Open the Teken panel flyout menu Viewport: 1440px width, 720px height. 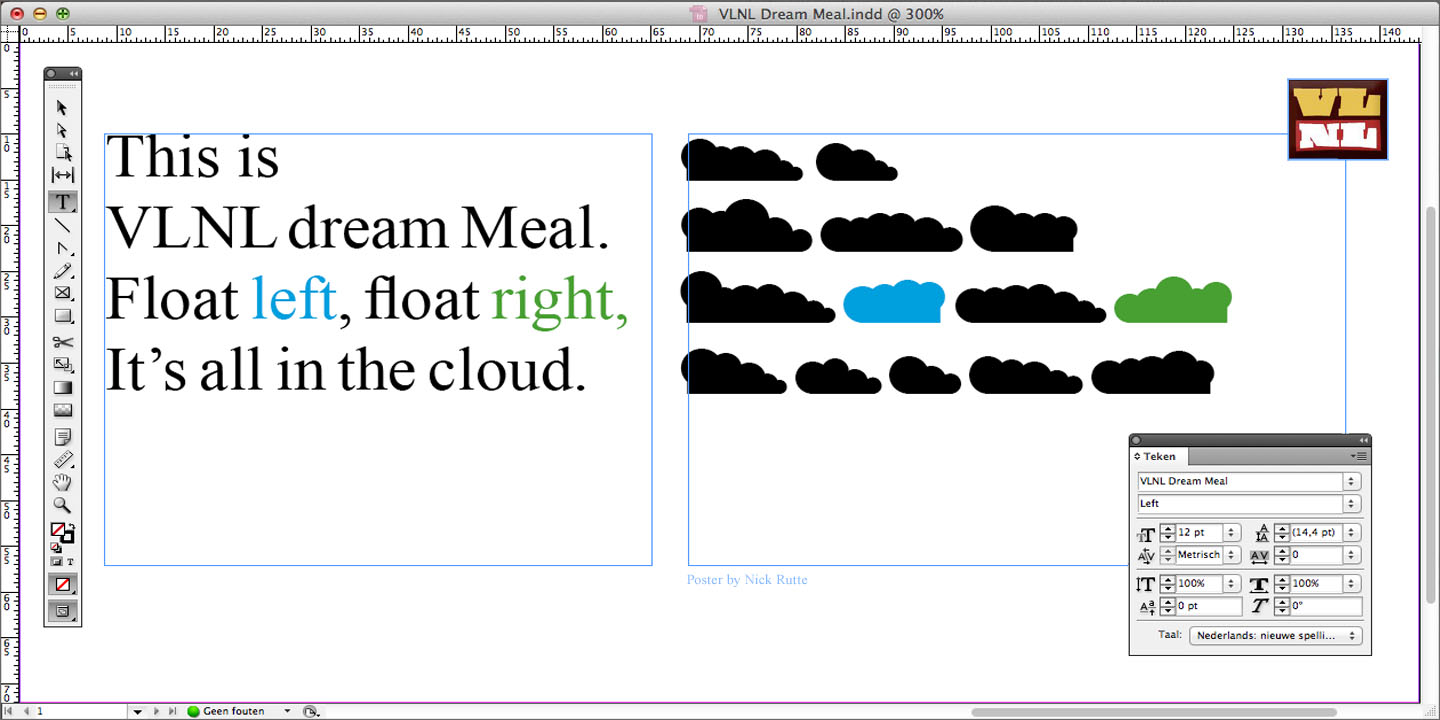1358,456
